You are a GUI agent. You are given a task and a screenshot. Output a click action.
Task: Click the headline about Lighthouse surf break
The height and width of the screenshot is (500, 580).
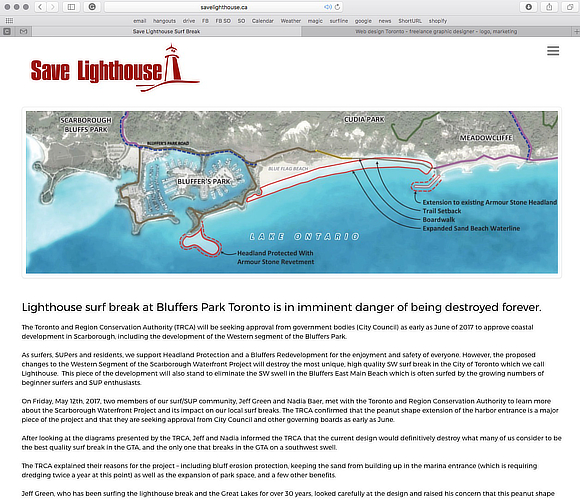tap(281, 307)
